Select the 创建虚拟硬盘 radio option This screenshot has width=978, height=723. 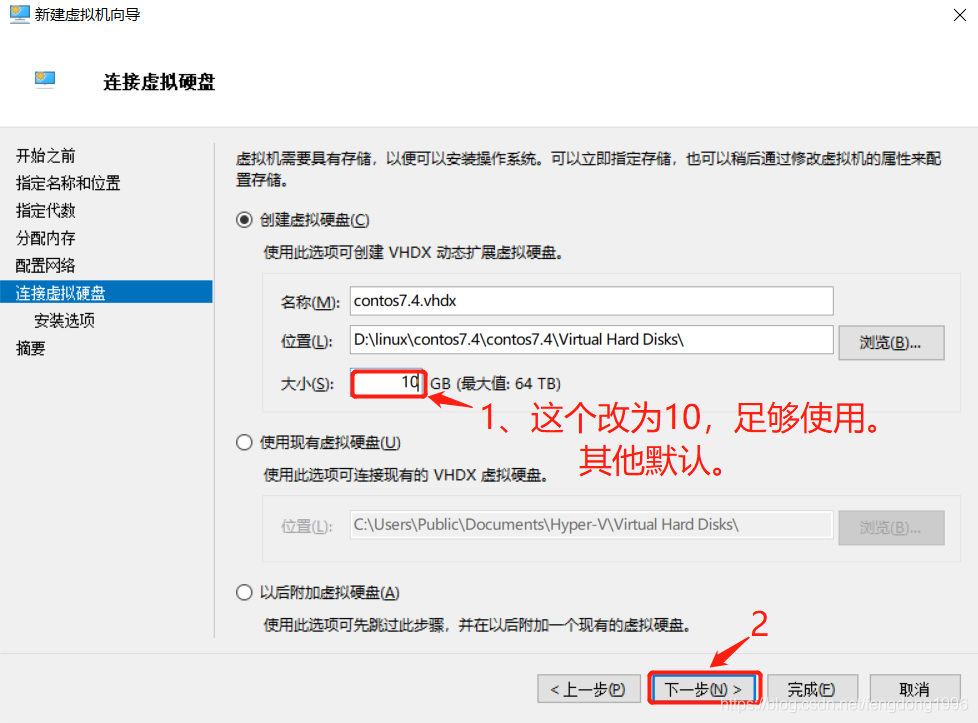[x=244, y=220]
